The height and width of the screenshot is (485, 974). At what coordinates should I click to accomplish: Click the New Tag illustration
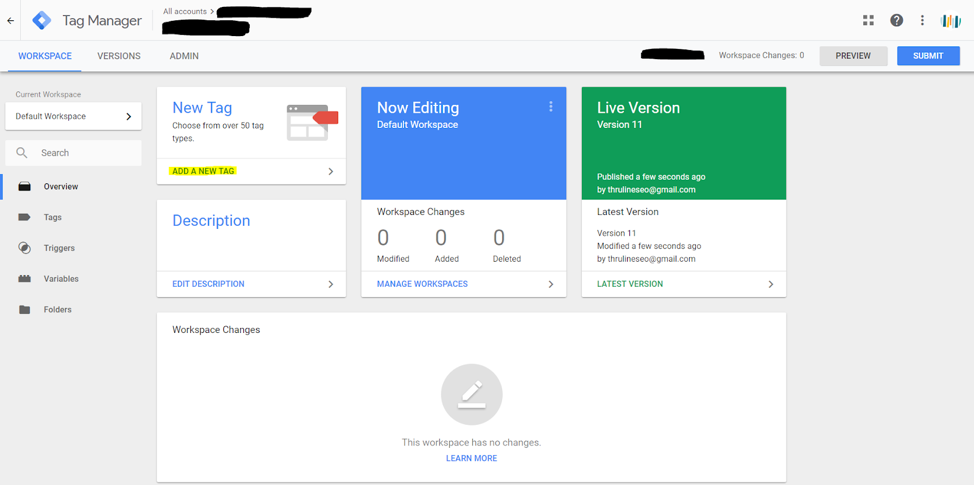312,122
